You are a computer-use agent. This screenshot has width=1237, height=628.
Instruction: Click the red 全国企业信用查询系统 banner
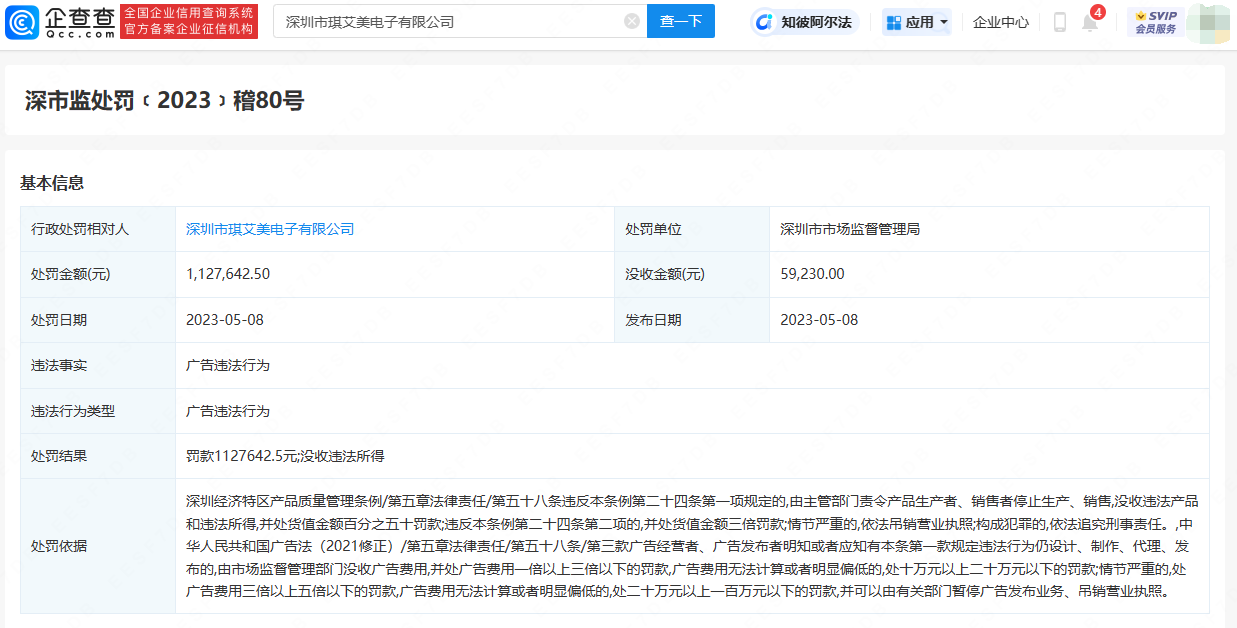click(188, 21)
